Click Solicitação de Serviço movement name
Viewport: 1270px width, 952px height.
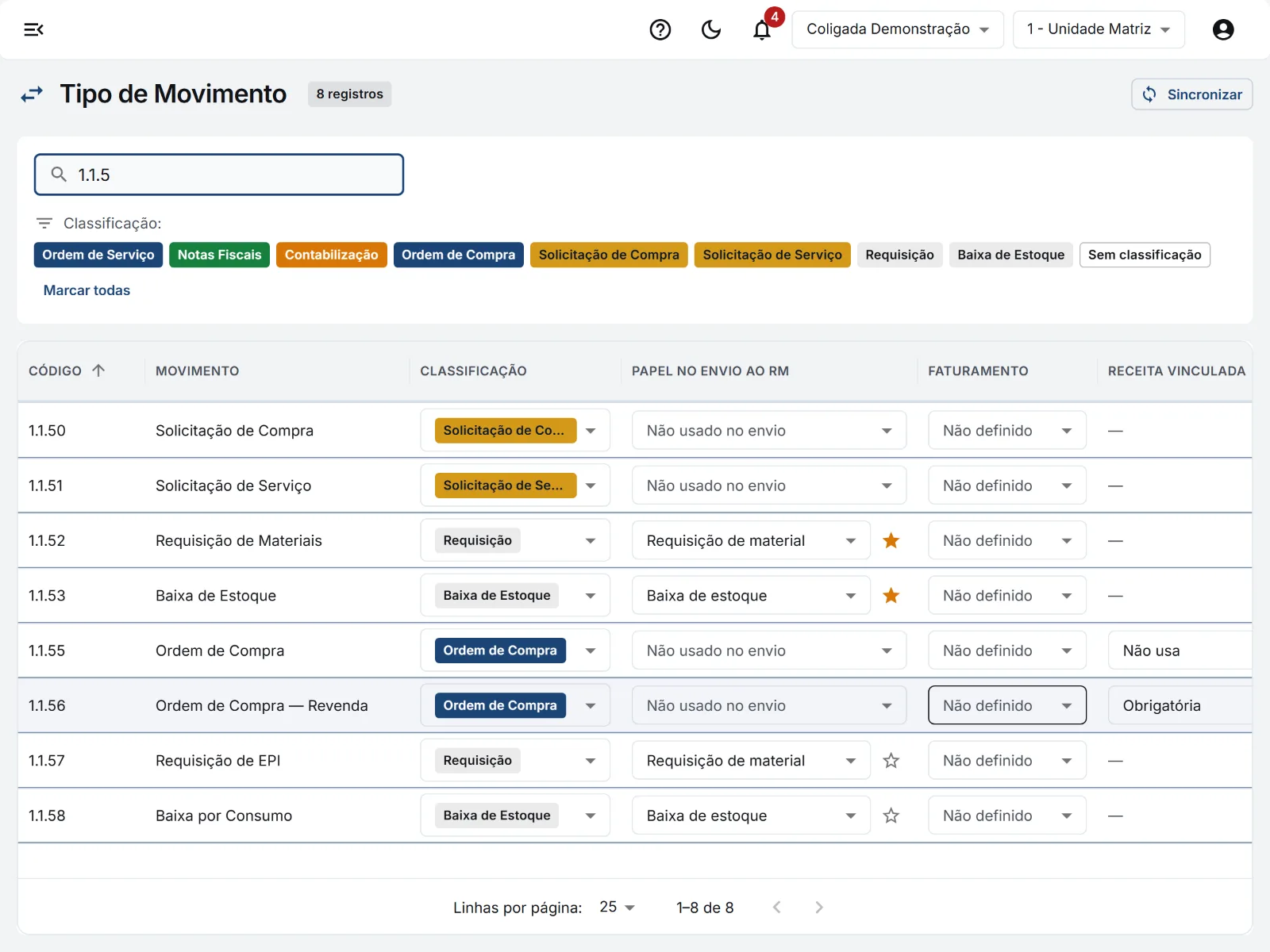click(x=233, y=486)
